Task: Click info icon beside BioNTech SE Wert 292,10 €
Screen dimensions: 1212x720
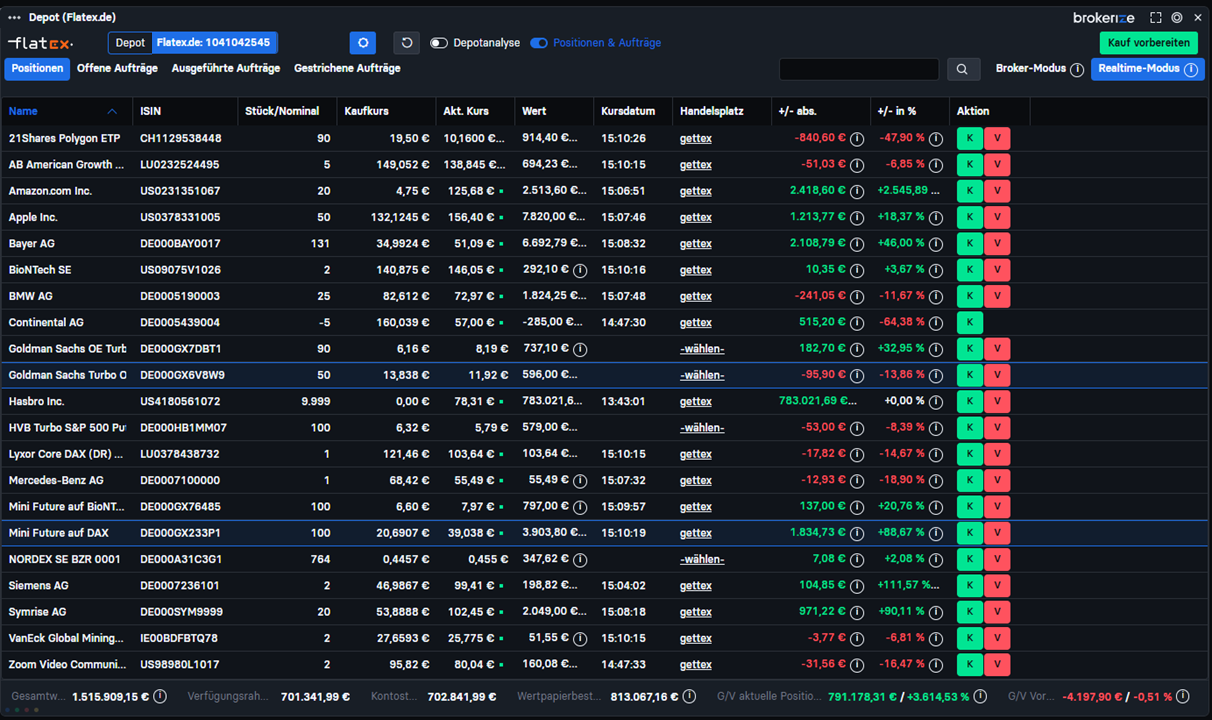Action: (x=580, y=270)
